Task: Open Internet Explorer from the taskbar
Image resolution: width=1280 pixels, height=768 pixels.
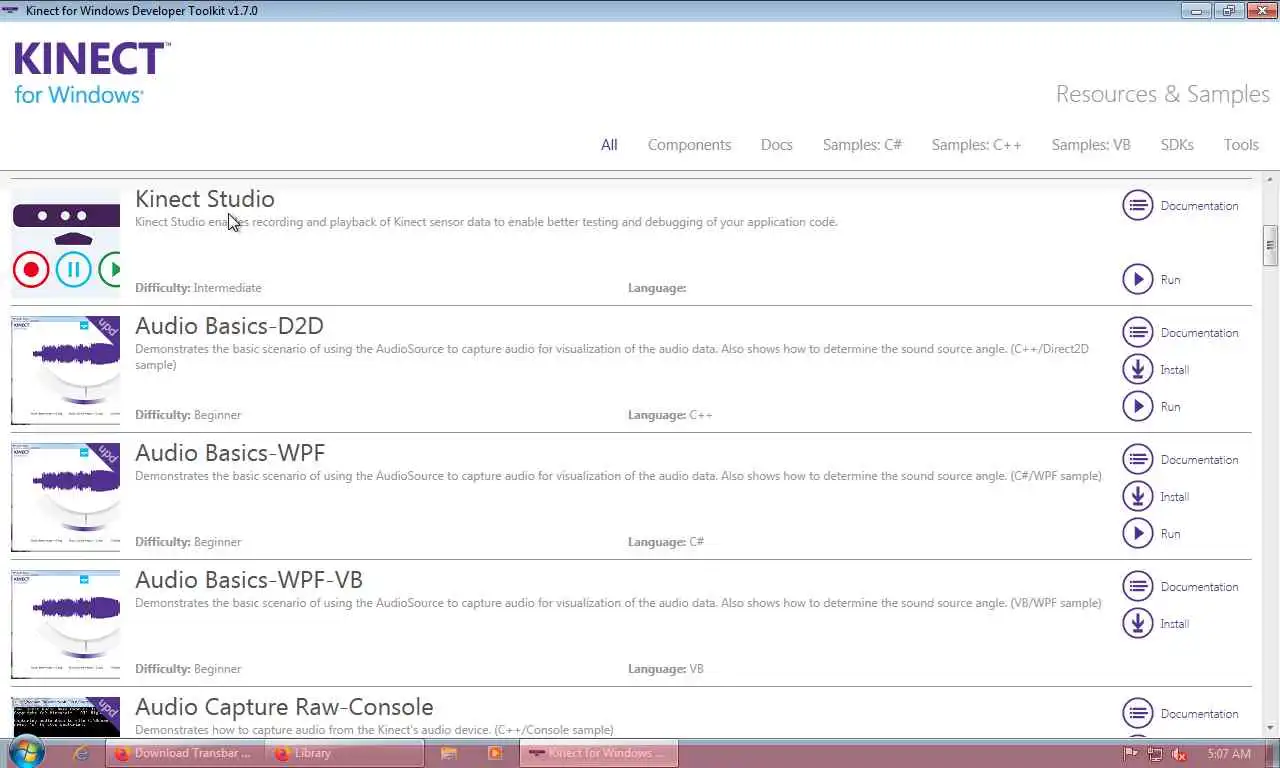Action: (81, 753)
